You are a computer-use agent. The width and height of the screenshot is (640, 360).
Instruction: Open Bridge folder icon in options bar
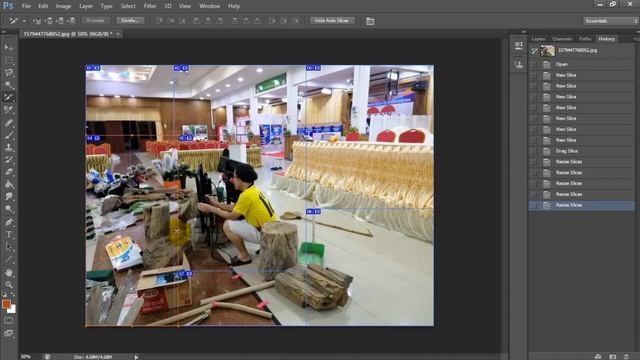[370, 21]
